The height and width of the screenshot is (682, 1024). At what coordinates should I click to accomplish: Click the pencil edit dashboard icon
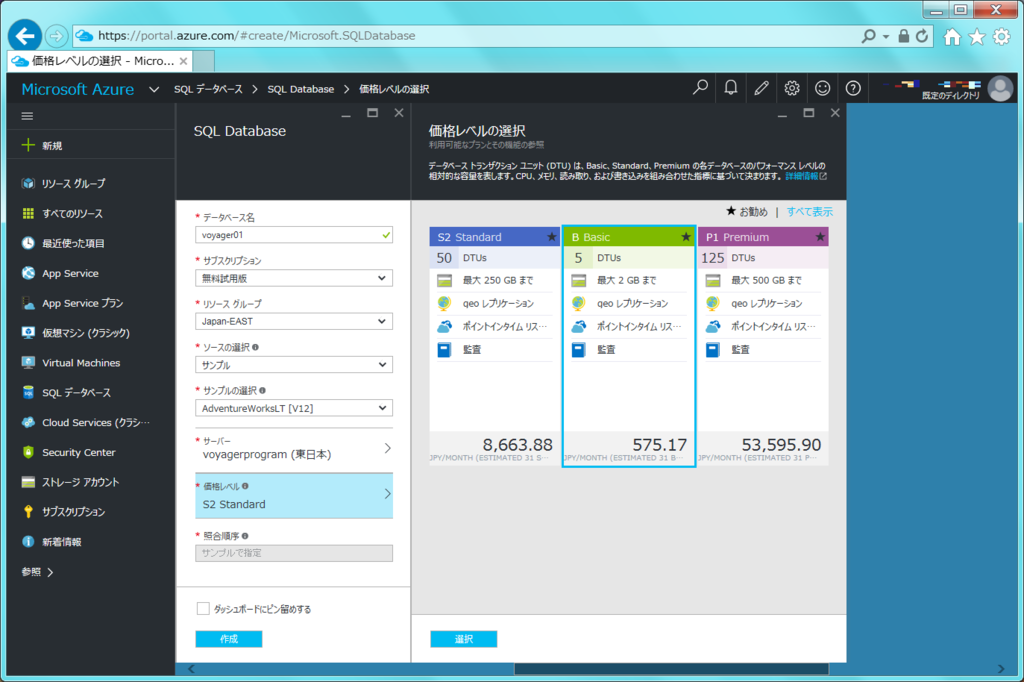[x=761, y=88]
